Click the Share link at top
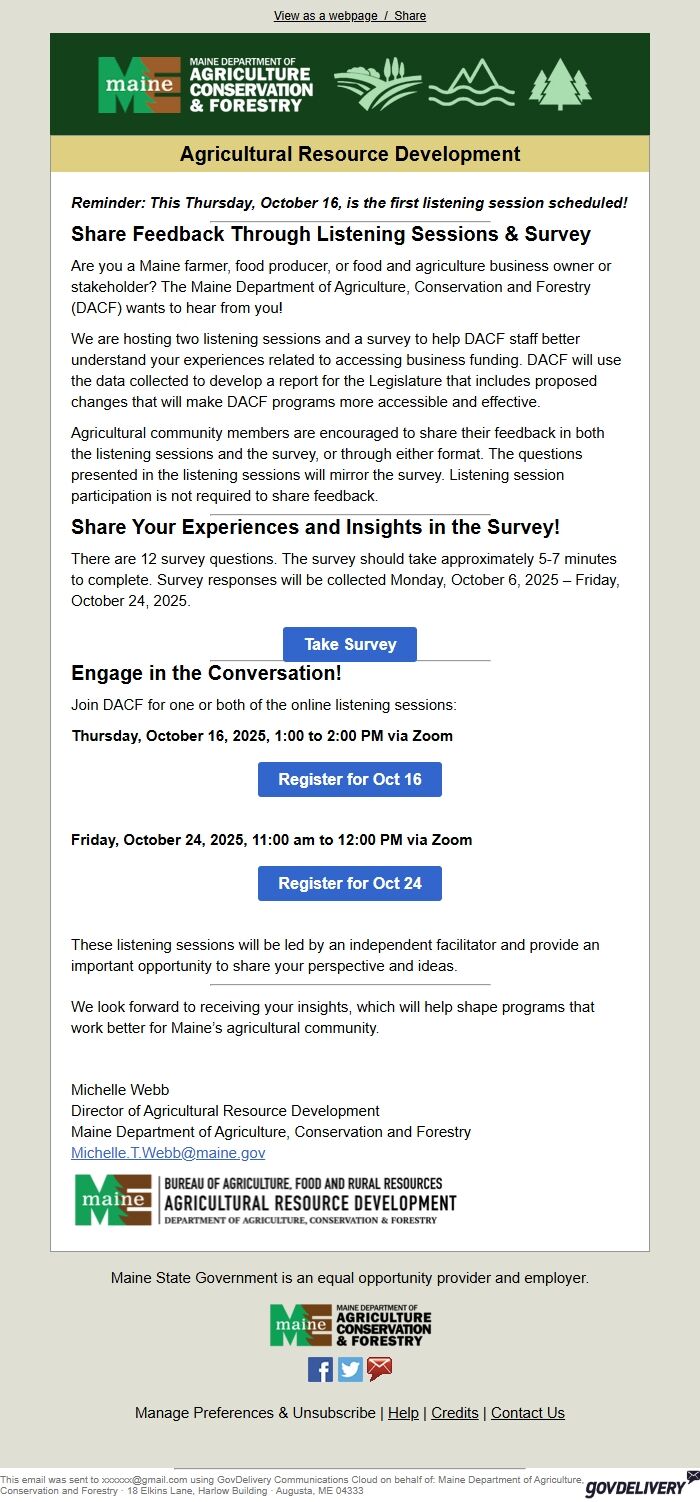The image size is (700, 1502). coord(410,16)
